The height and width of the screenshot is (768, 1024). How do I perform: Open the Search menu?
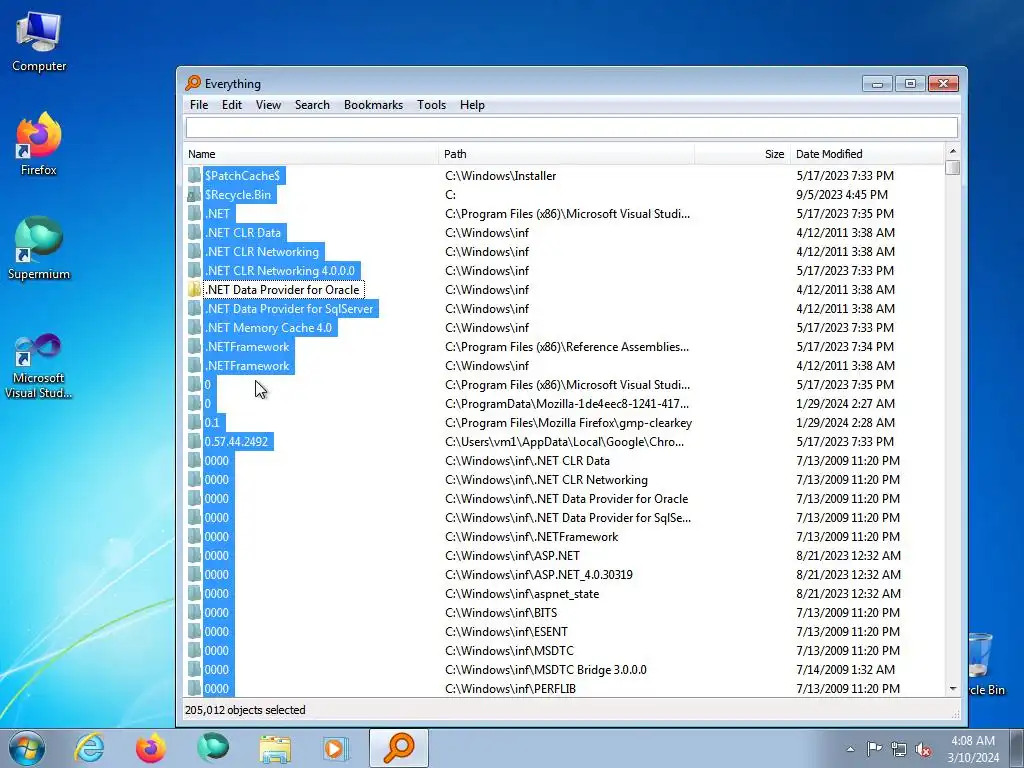tap(312, 105)
